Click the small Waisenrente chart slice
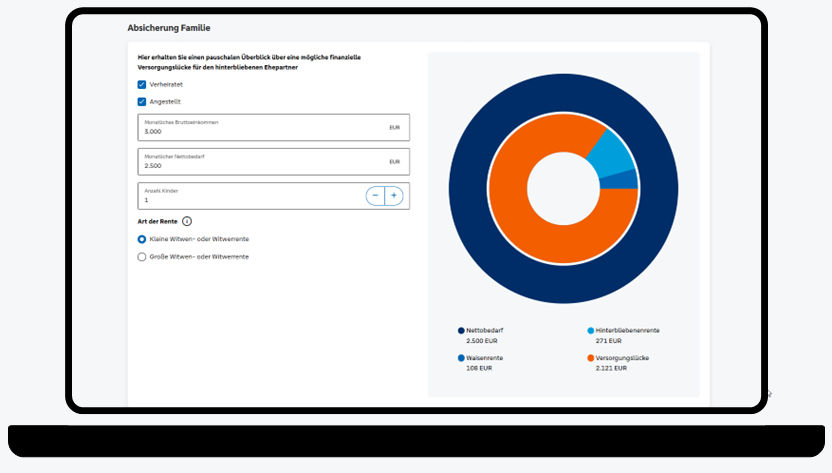The width and height of the screenshot is (832, 473). 620,180
